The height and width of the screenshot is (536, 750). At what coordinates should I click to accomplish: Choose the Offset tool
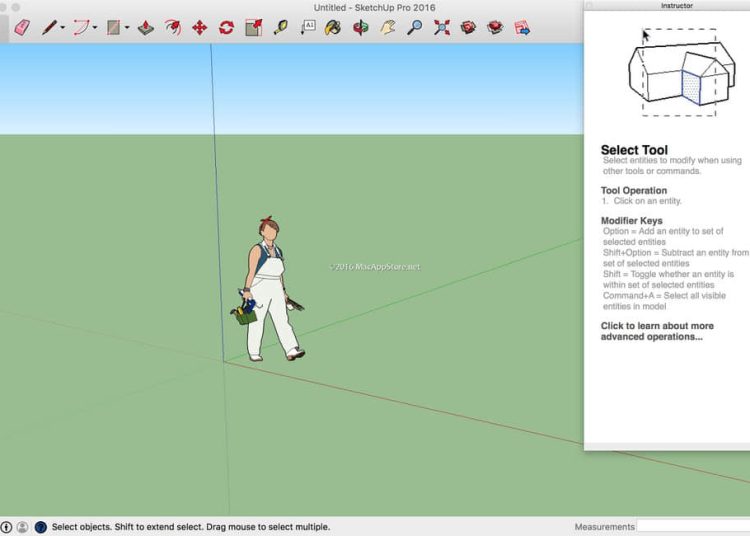(x=172, y=28)
